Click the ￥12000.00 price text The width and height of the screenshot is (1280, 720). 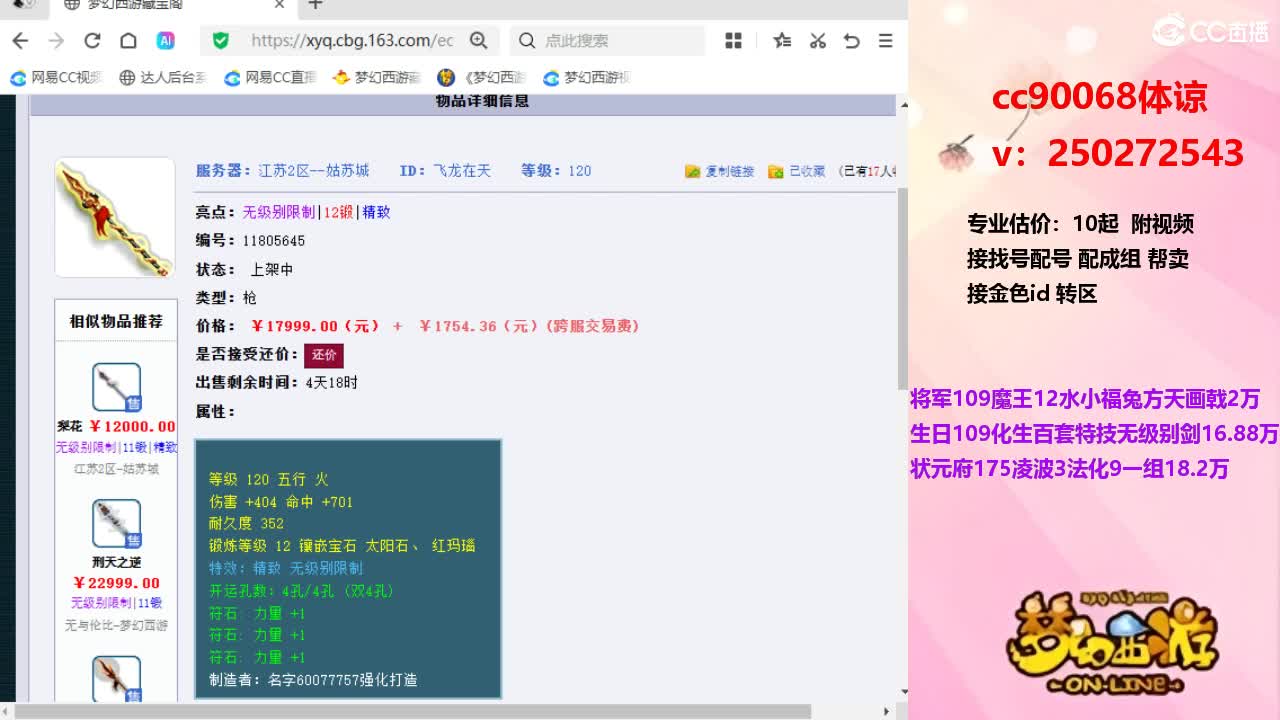[132, 427]
